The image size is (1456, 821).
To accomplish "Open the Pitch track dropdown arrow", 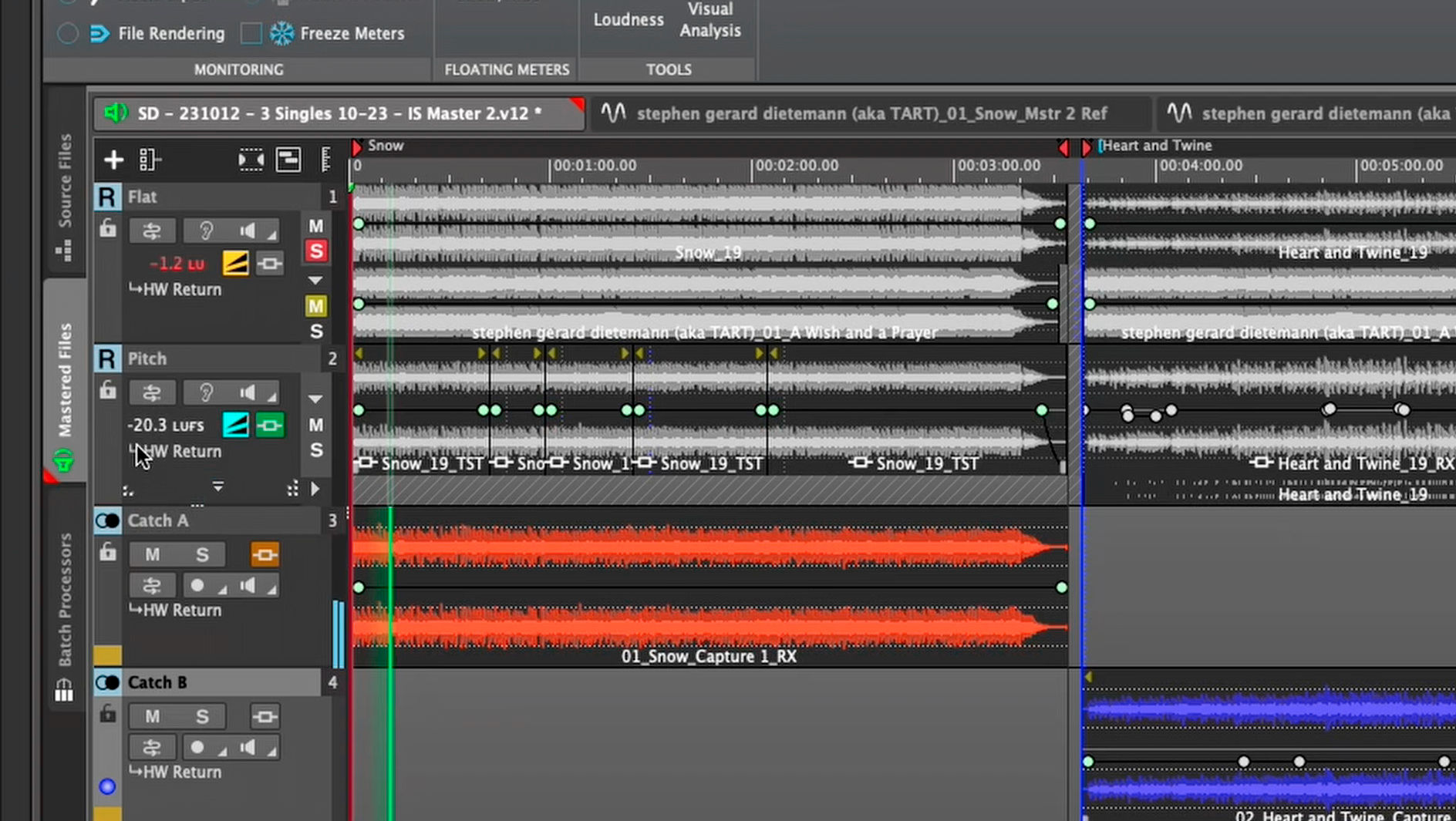I will point(315,399).
